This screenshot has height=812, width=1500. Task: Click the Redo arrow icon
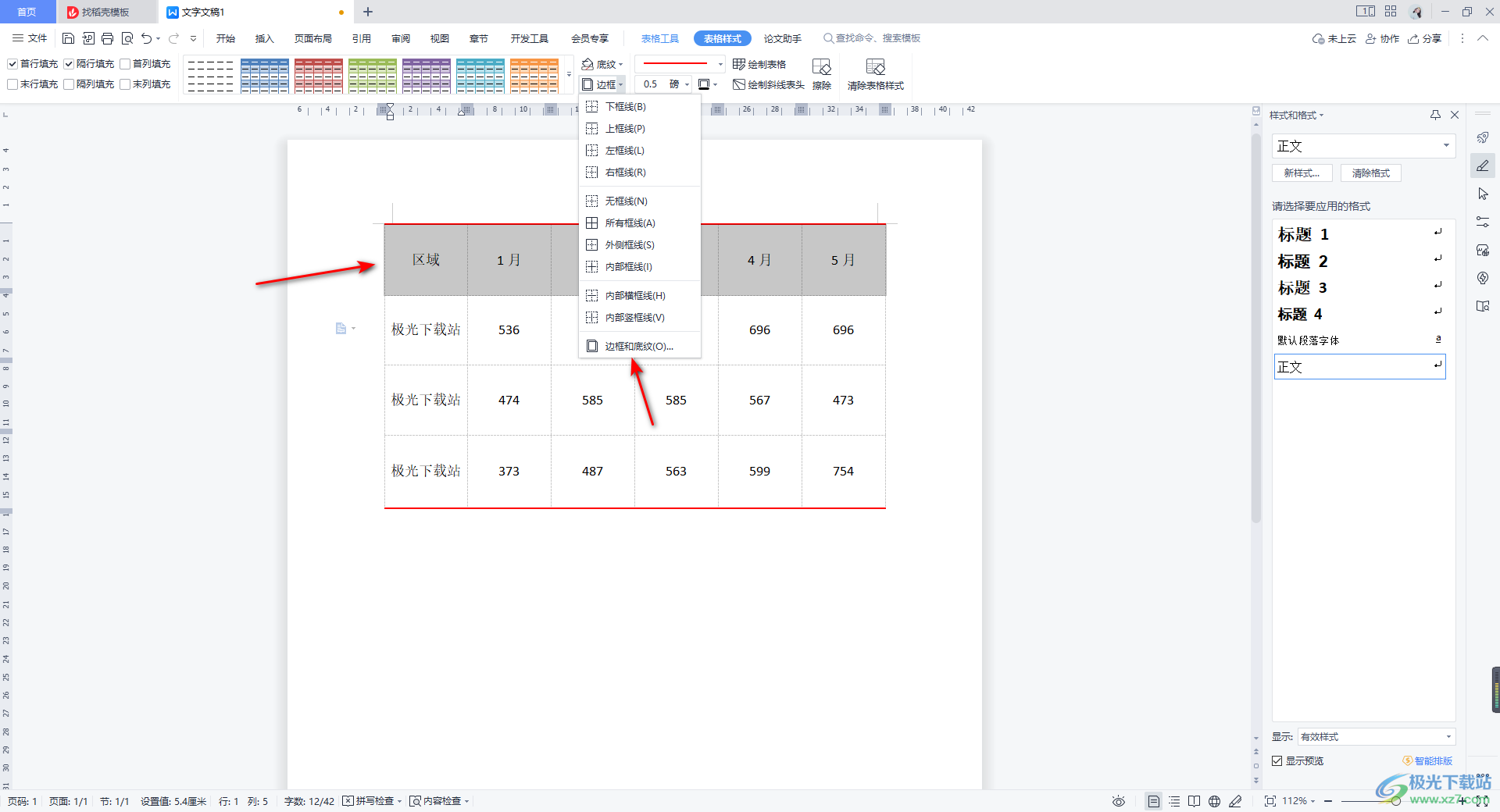[x=174, y=38]
